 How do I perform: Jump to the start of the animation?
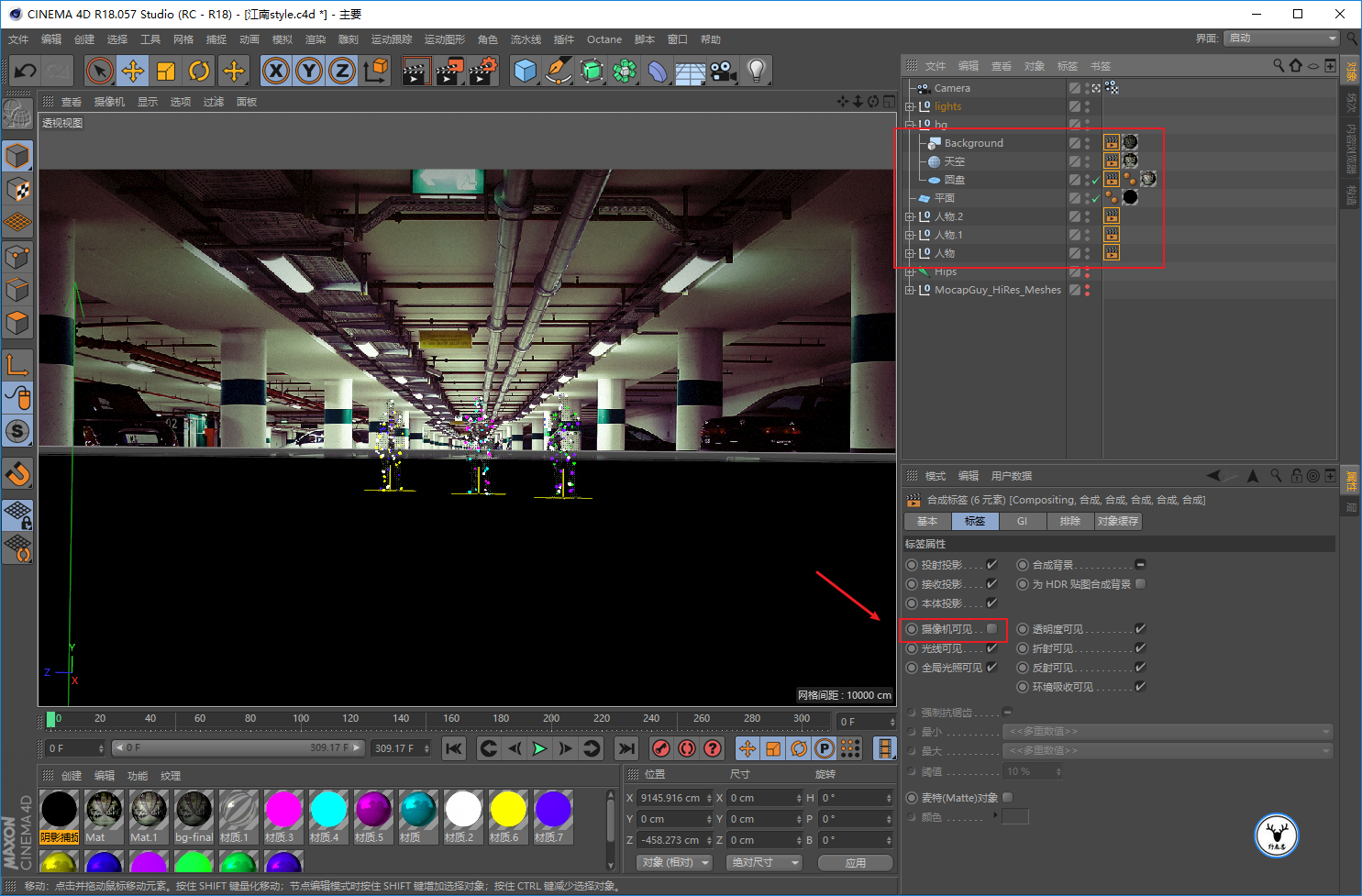coord(454,748)
